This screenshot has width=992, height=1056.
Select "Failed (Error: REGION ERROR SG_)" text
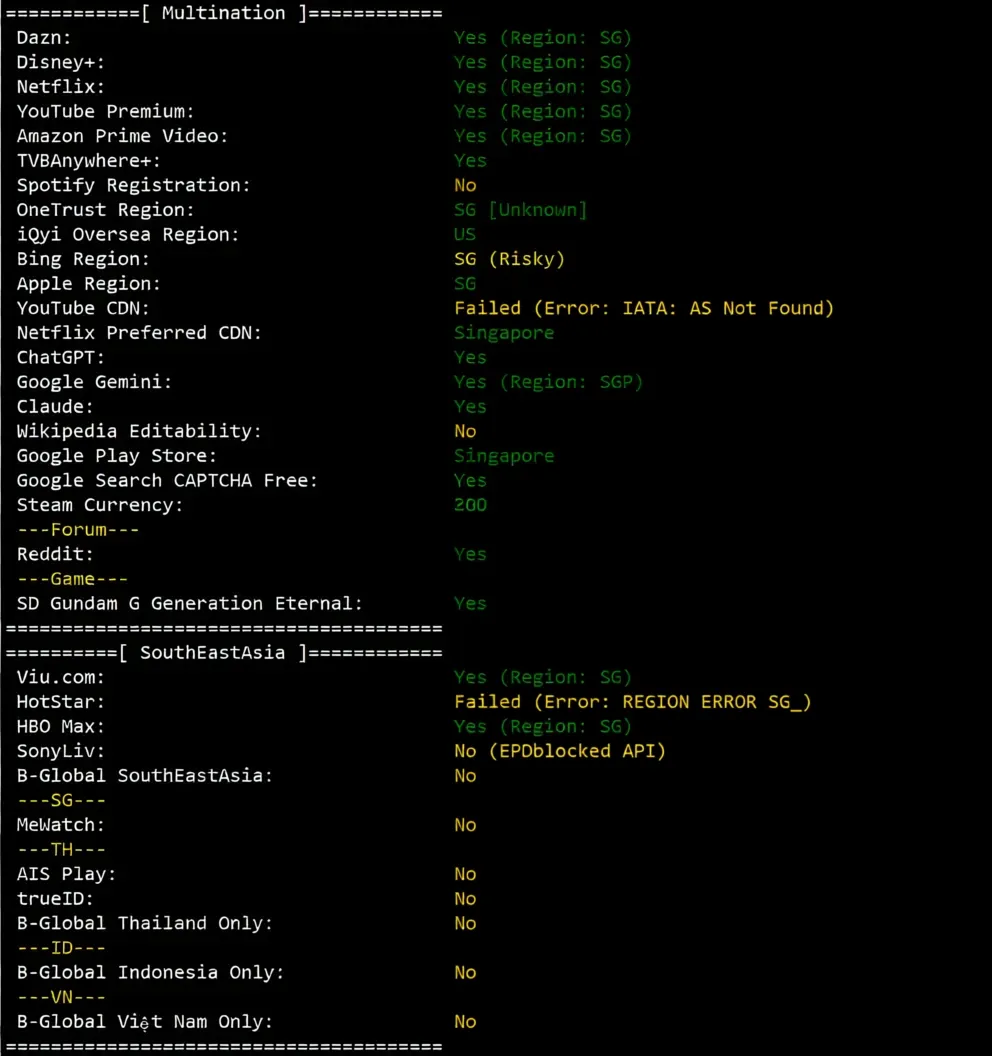[x=633, y=702]
